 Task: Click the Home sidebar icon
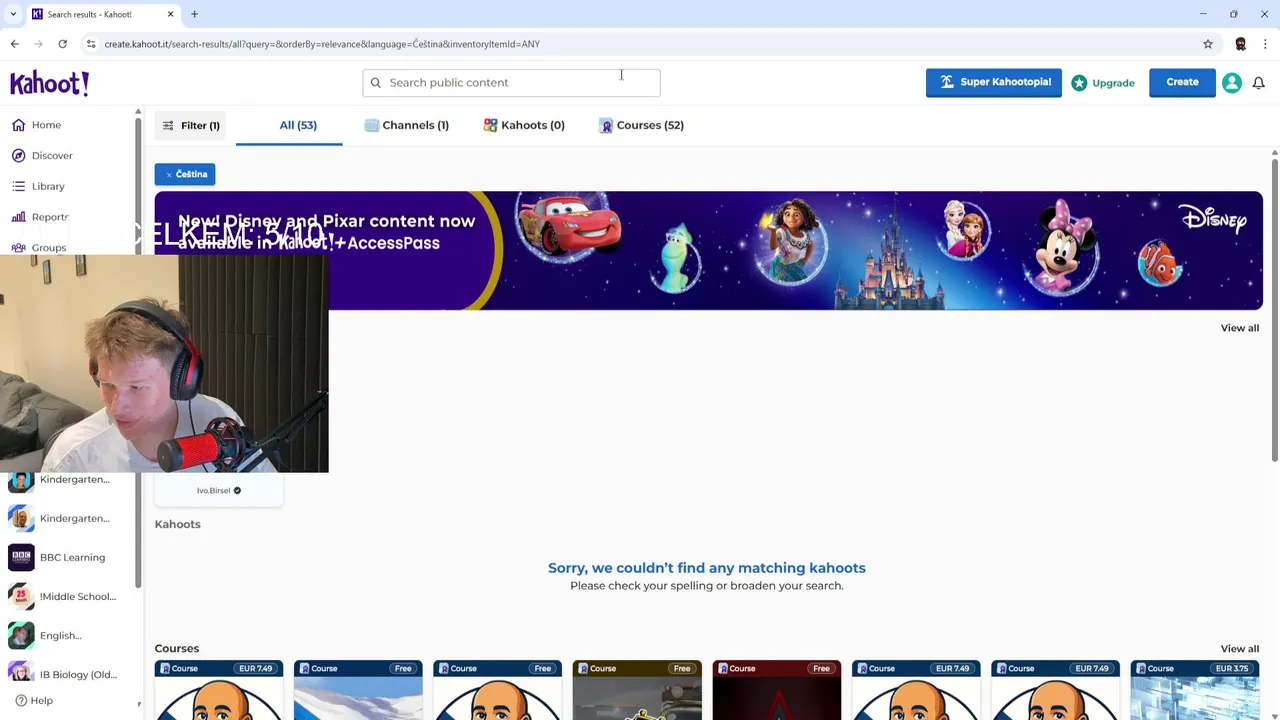click(x=19, y=125)
